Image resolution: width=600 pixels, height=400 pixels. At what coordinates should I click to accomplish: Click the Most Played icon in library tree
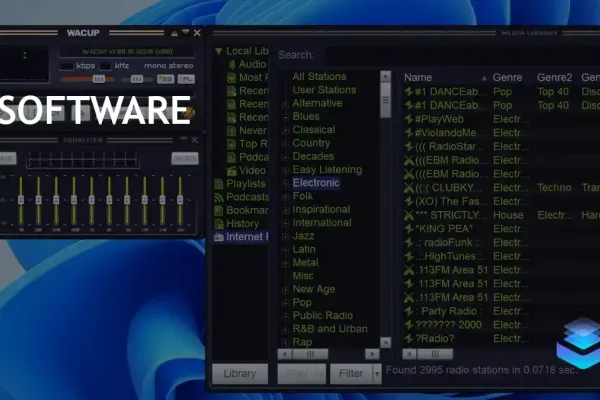pos(232,78)
